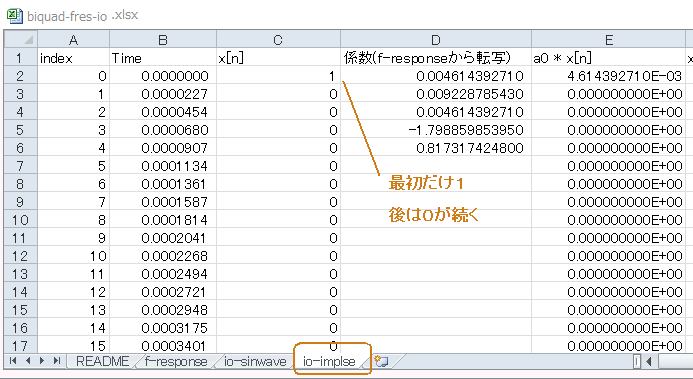Click the Select All corner triangle
Viewport: 693px width, 379px height.
[21, 40]
